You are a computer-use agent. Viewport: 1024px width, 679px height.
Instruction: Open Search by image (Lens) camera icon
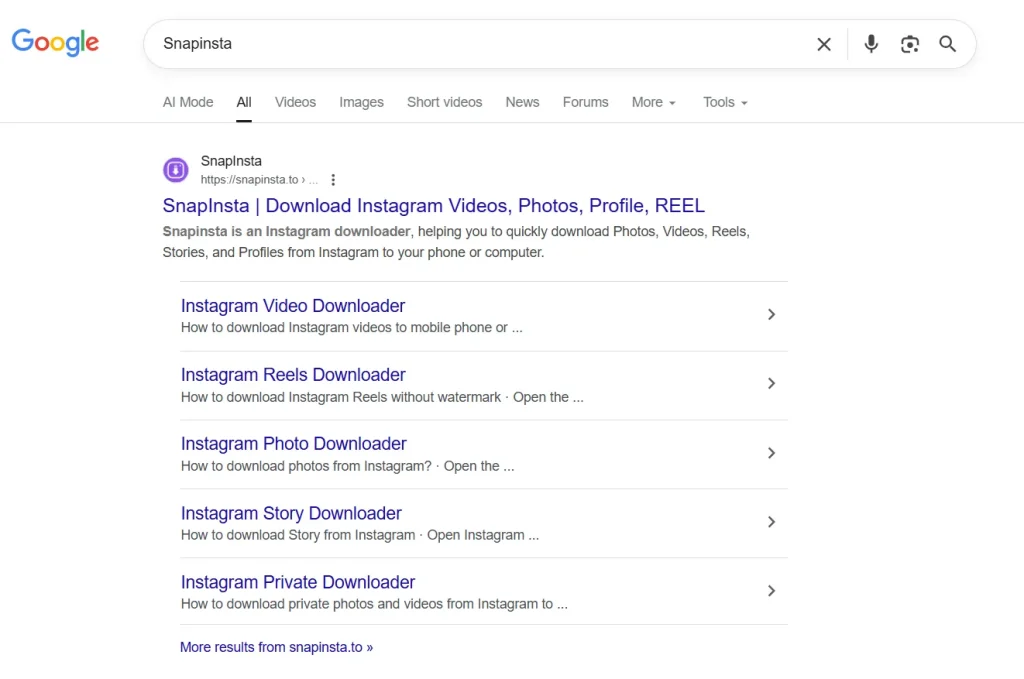(x=910, y=44)
